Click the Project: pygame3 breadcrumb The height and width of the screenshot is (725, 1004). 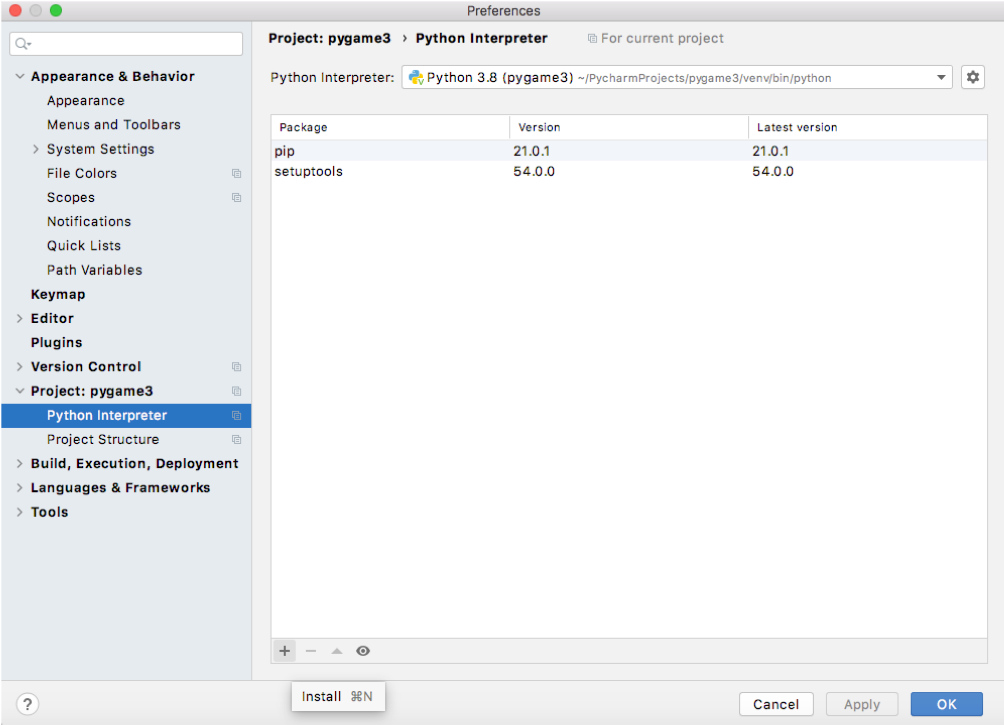tap(330, 38)
